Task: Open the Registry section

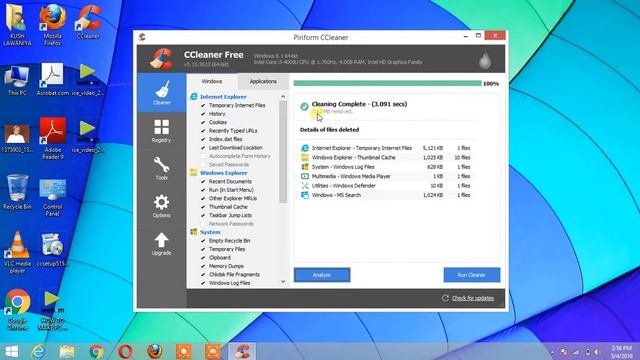Action: [x=162, y=131]
